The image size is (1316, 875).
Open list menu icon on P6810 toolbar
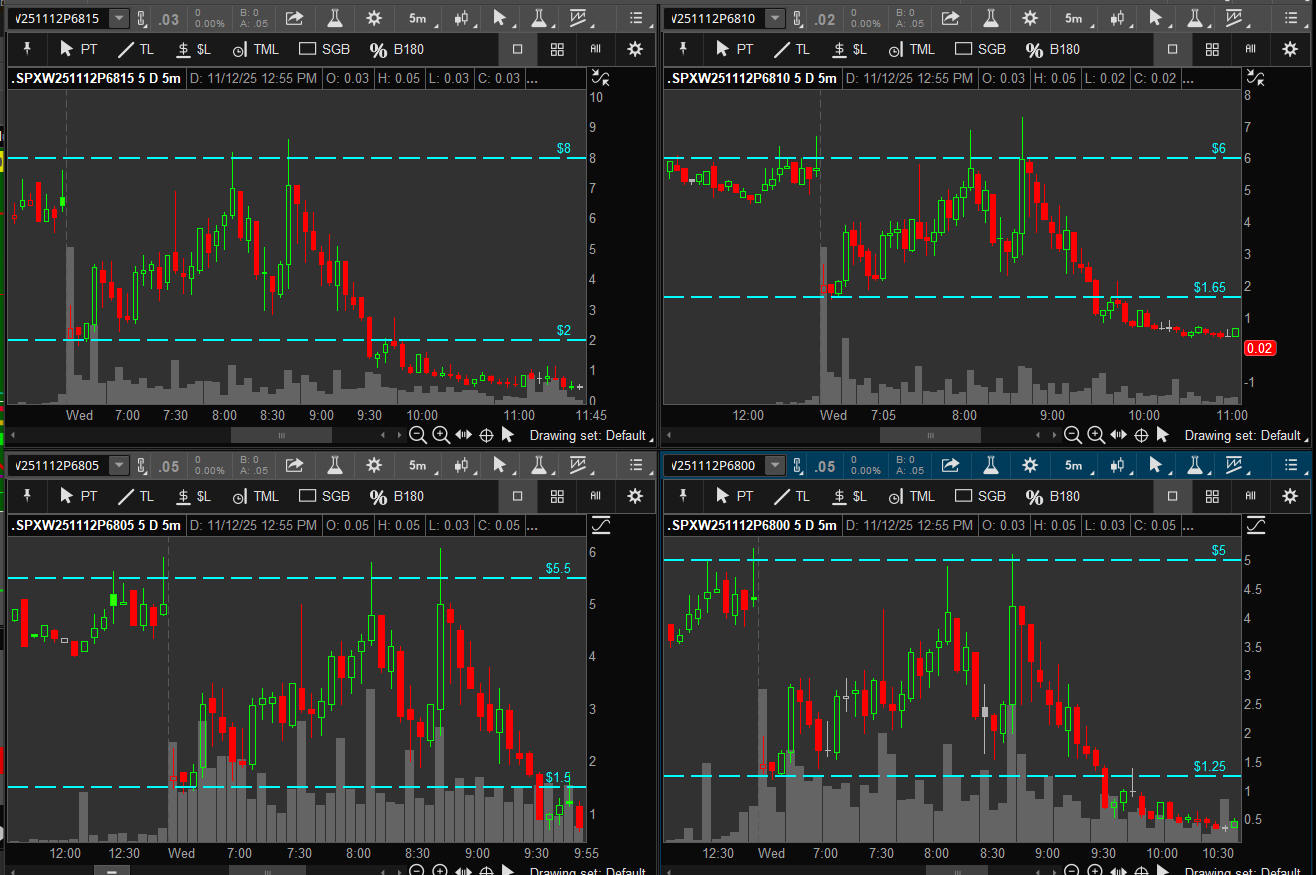coord(1292,18)
